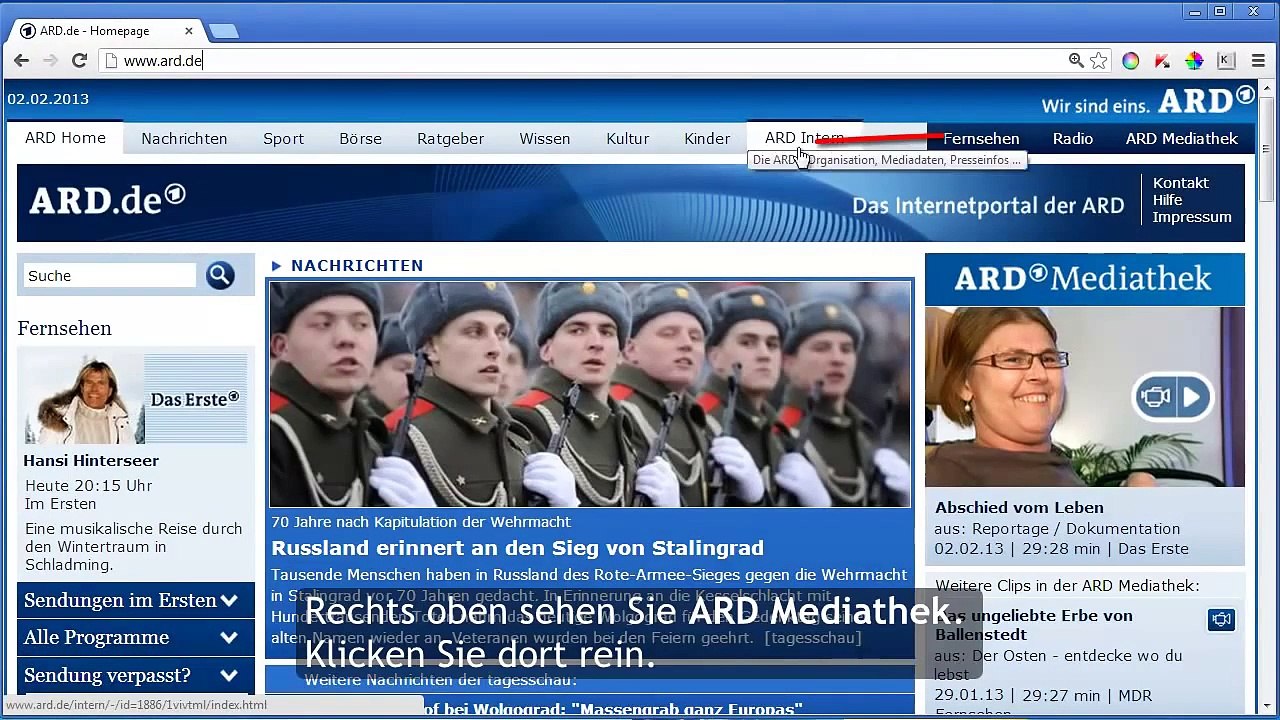Screen dimensions: 1280x720
Task: Open the Wissen section
Action: [545, 139]
